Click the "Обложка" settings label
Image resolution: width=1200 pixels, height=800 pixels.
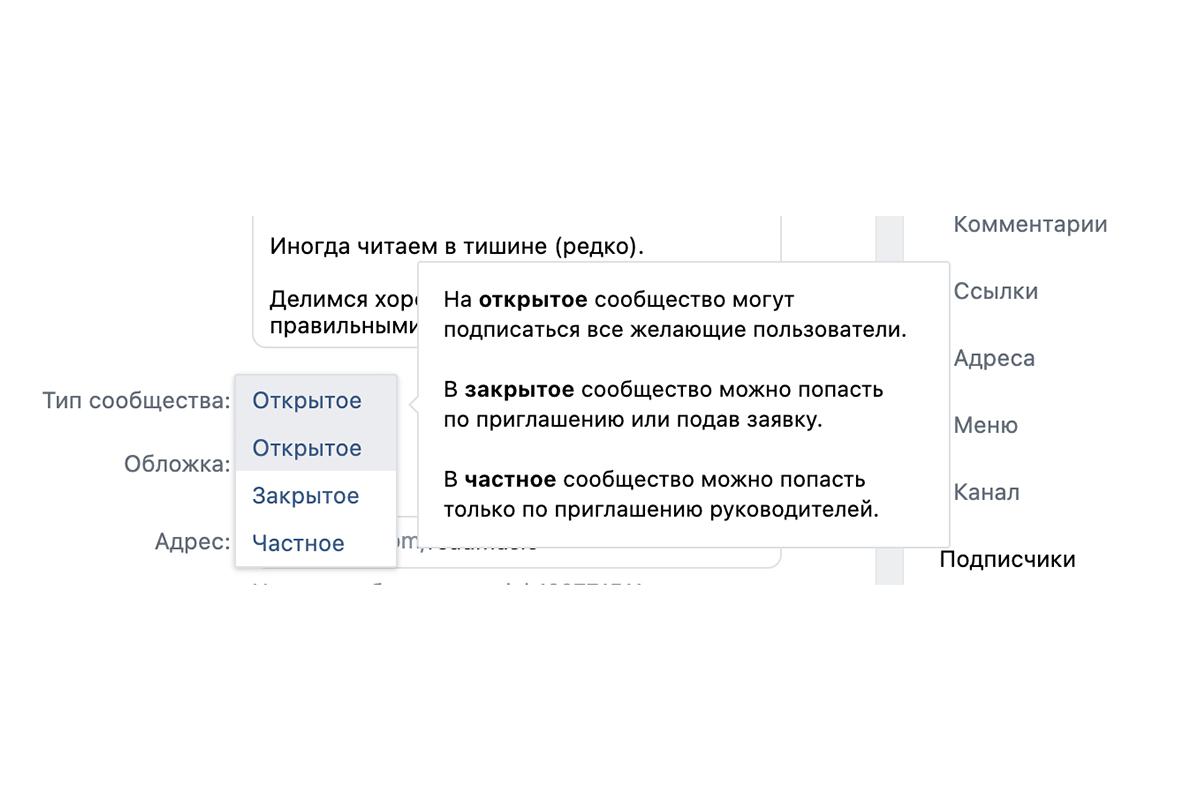[178, 464]
